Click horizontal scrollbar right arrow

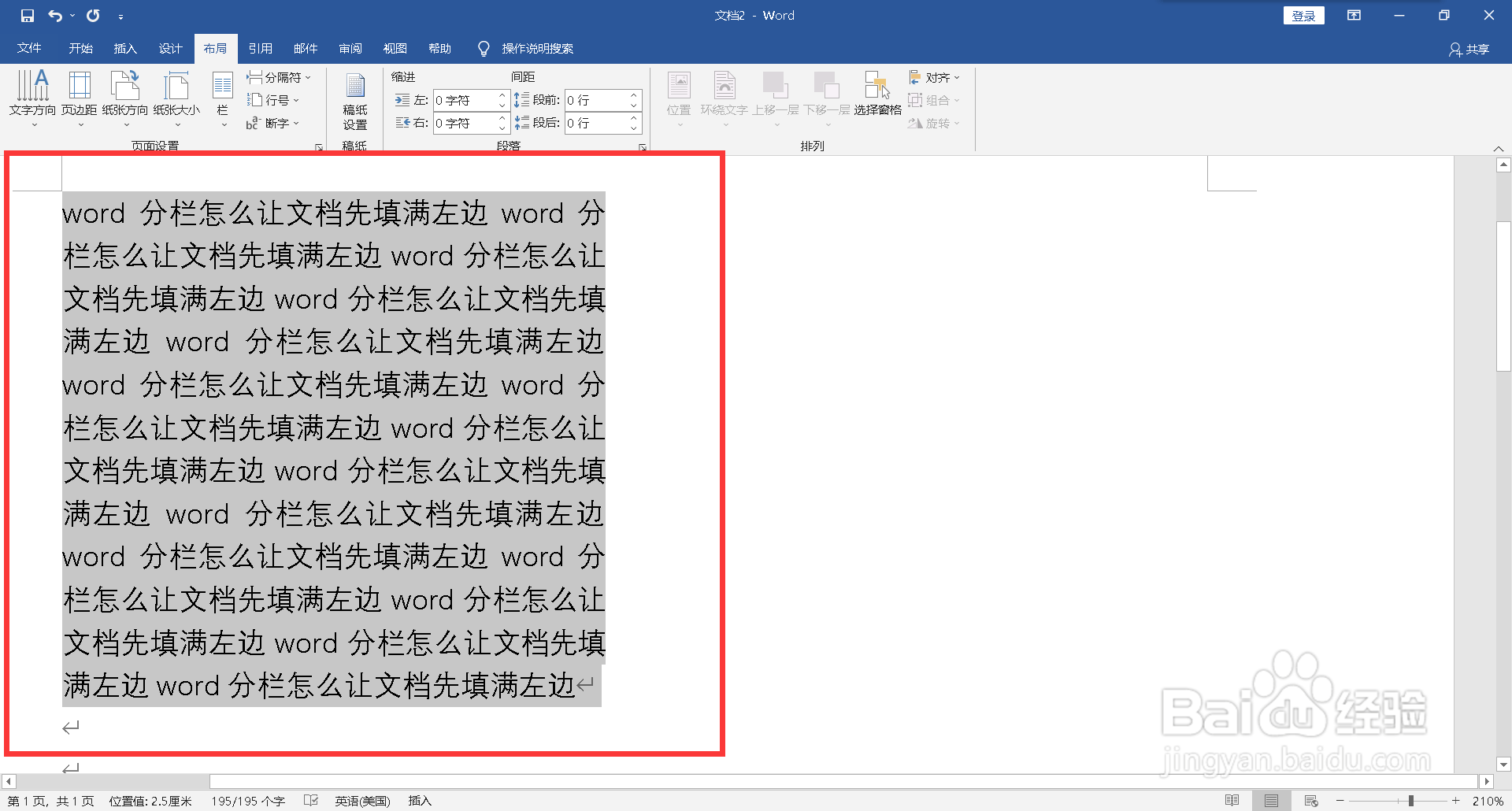1487,782
